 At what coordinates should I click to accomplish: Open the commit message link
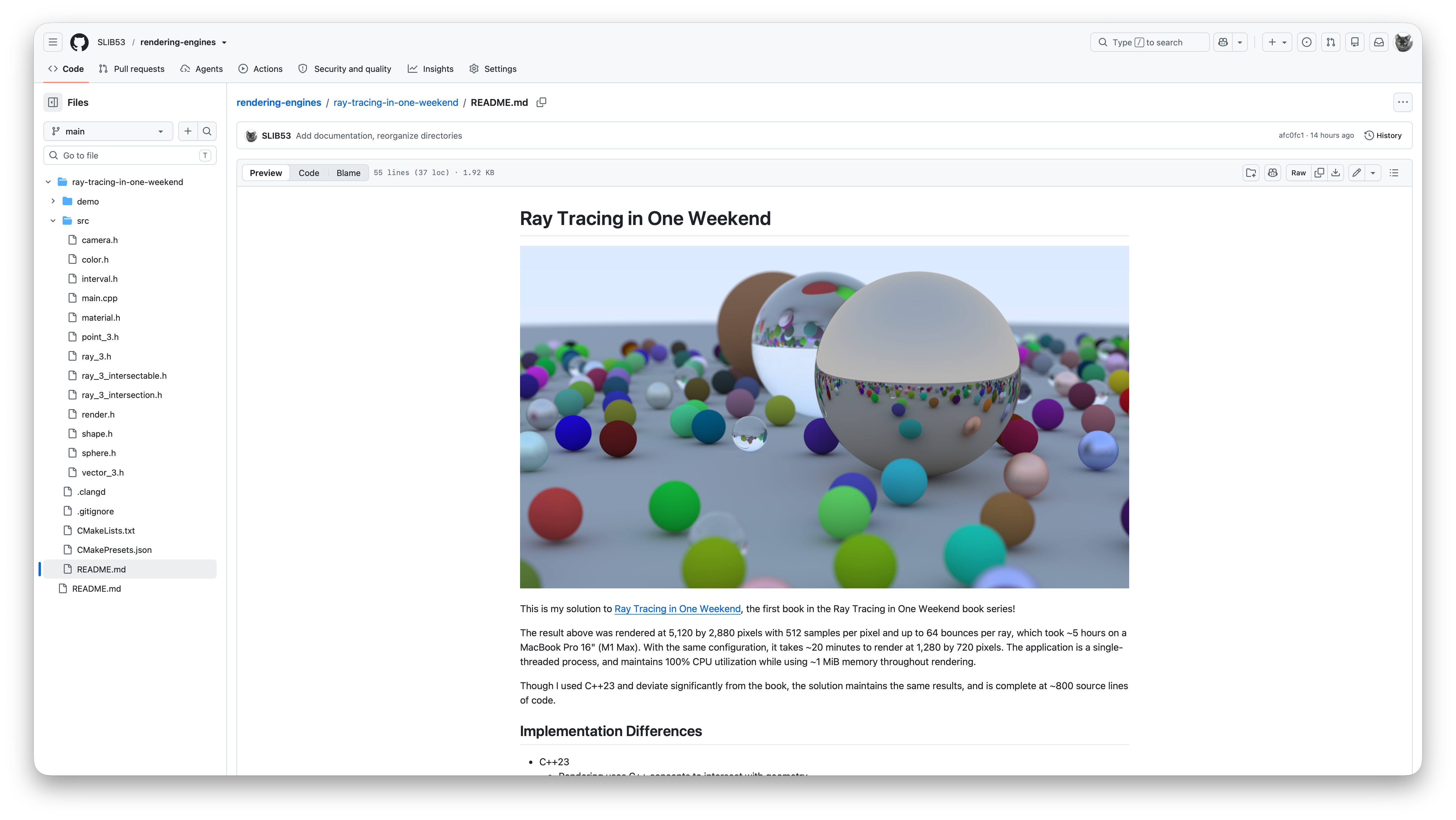379,136
